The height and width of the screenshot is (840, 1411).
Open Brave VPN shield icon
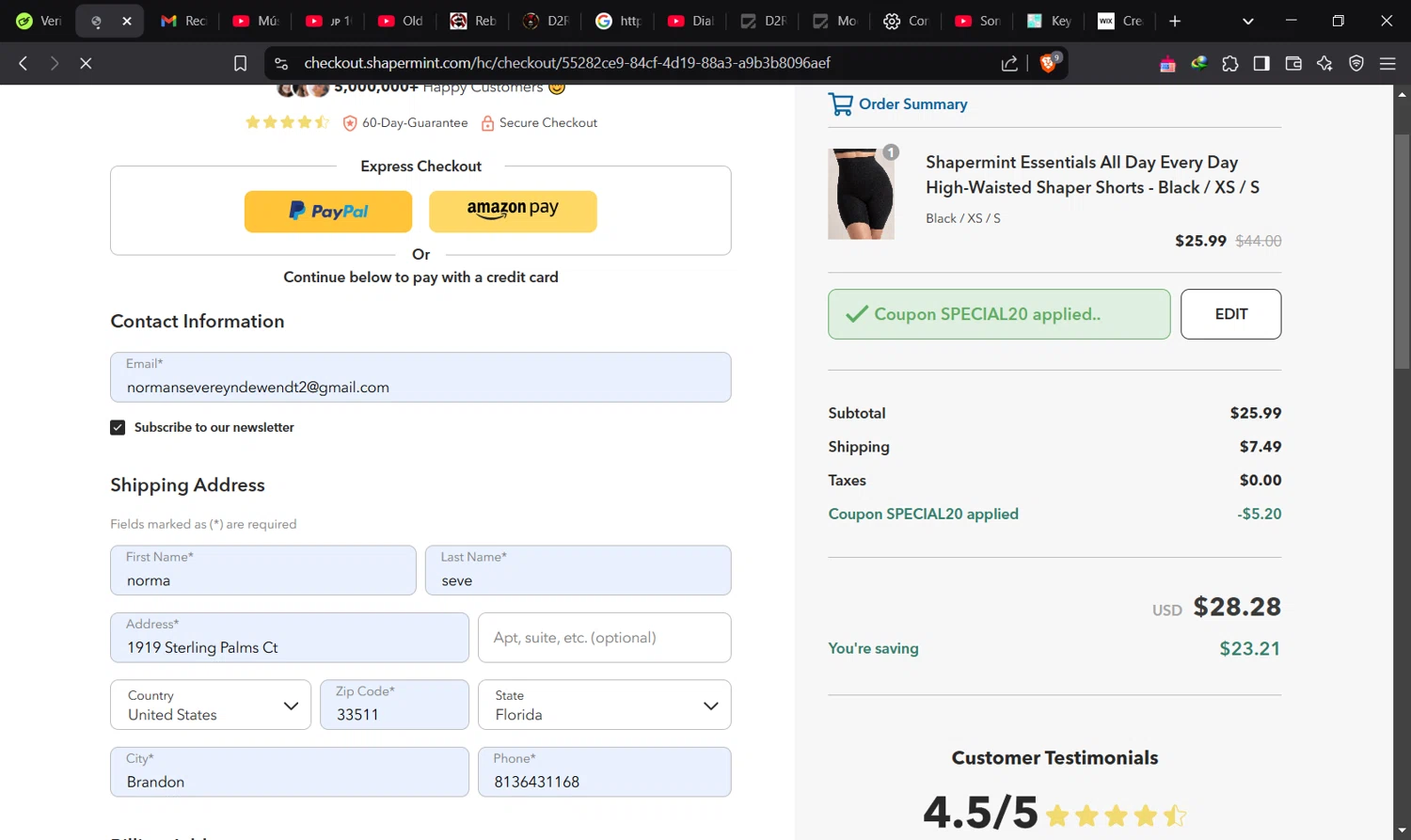coord(1356,63)
